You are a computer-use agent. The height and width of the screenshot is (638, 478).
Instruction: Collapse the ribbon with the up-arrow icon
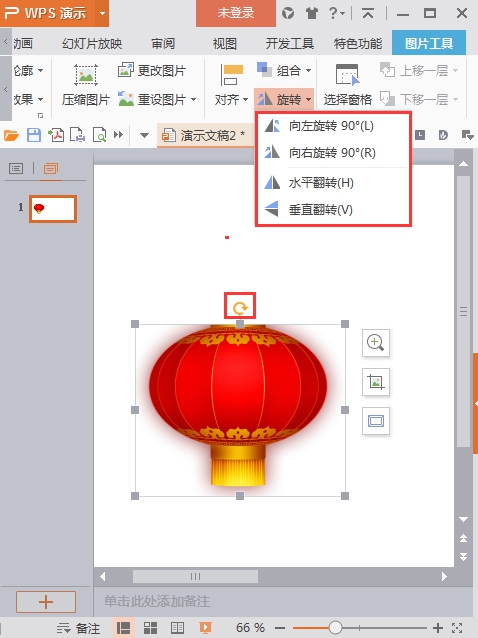(368, 13)
